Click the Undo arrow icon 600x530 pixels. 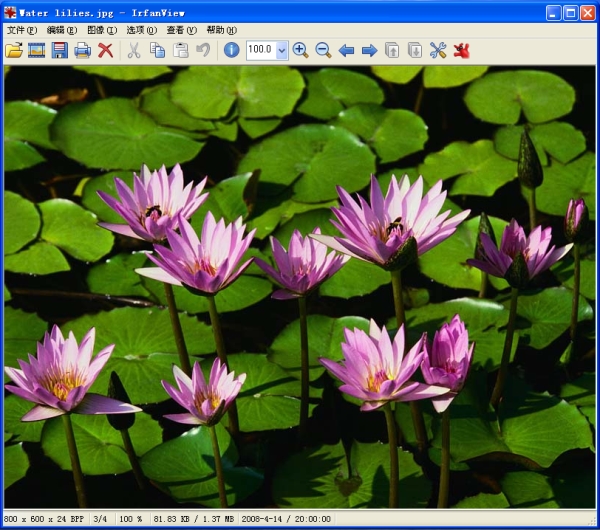(203, 51)
